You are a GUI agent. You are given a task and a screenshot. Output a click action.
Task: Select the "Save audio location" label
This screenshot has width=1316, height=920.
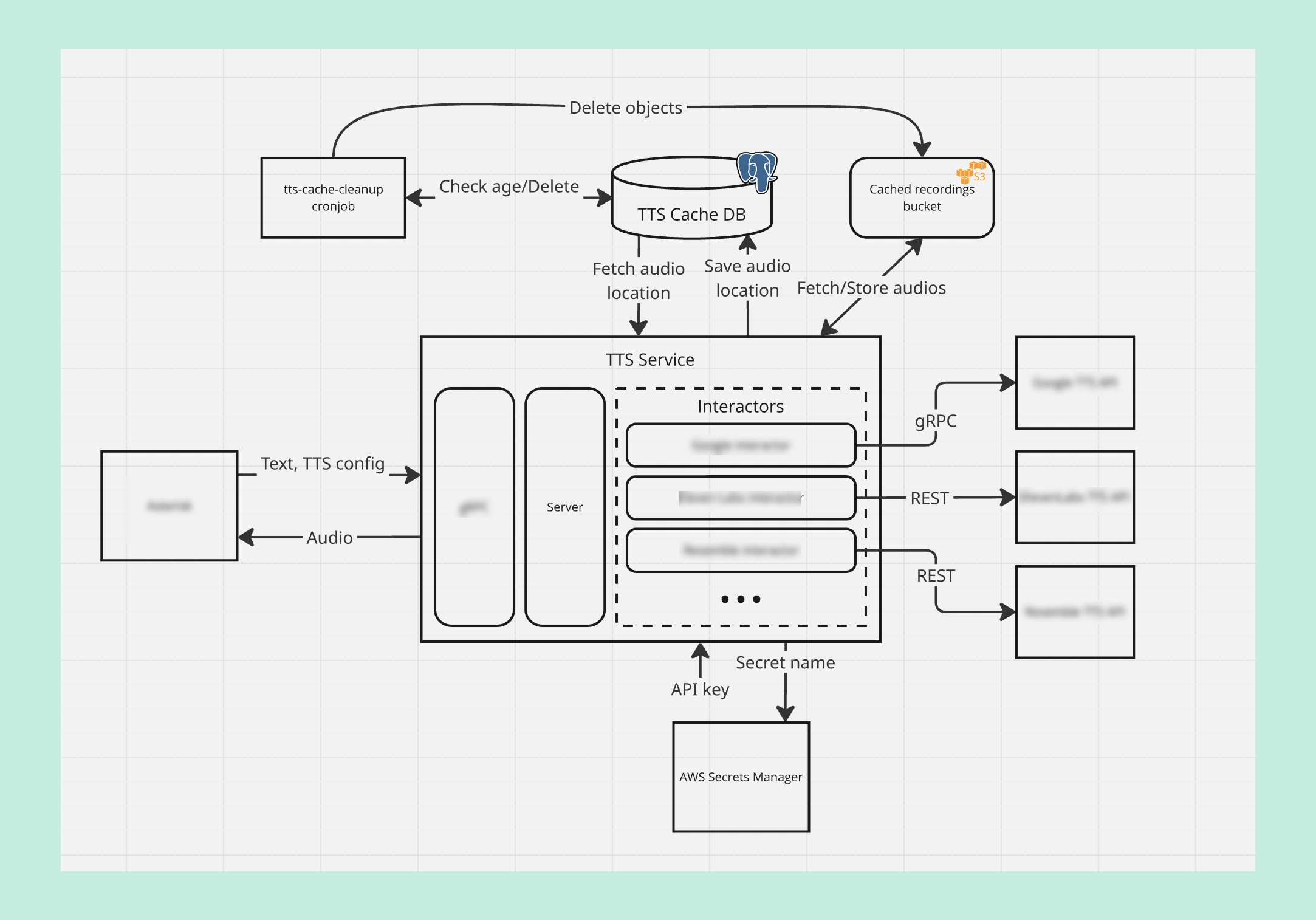tap(747, 278)
